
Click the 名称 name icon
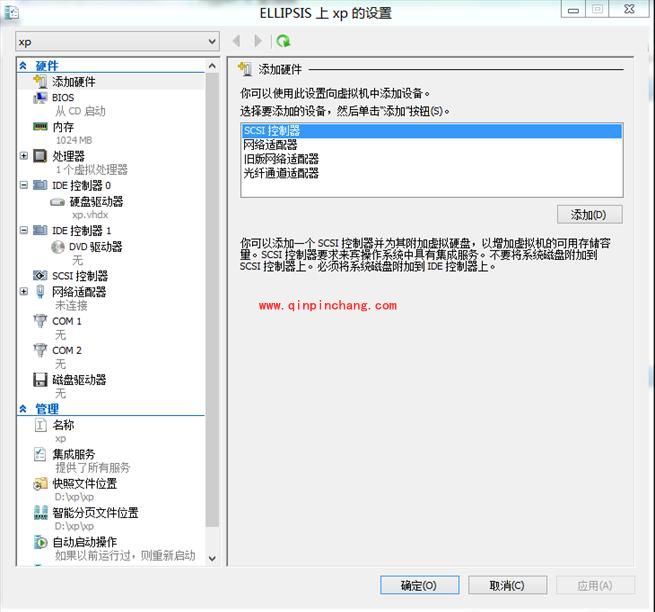pos(40,425)
